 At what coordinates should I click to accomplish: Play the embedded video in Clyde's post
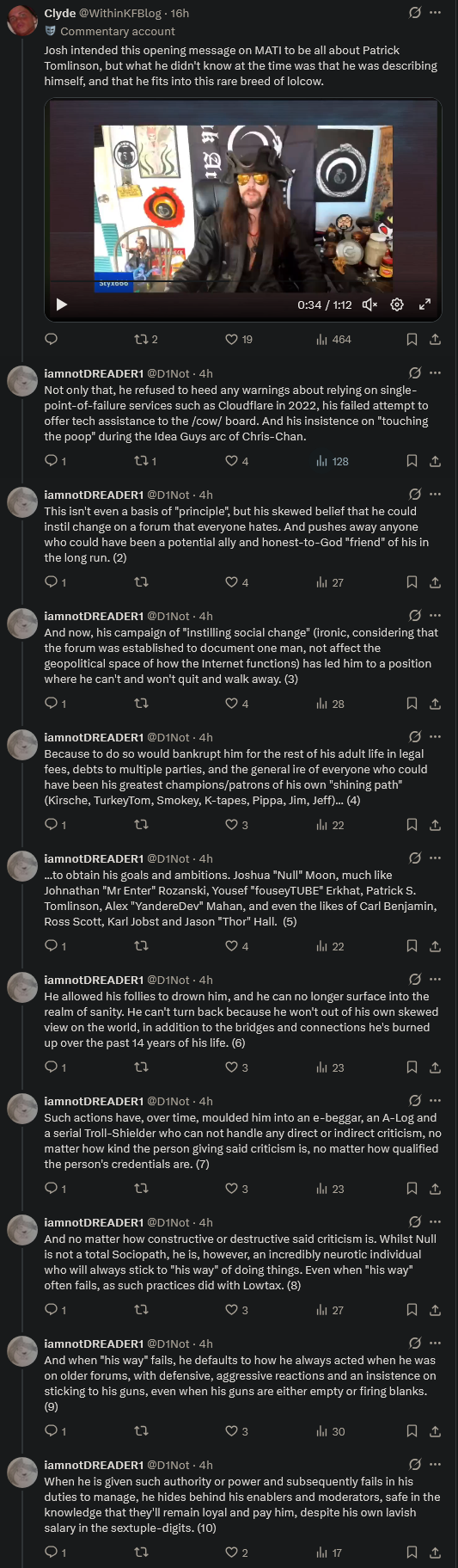(x=61, y=304)
